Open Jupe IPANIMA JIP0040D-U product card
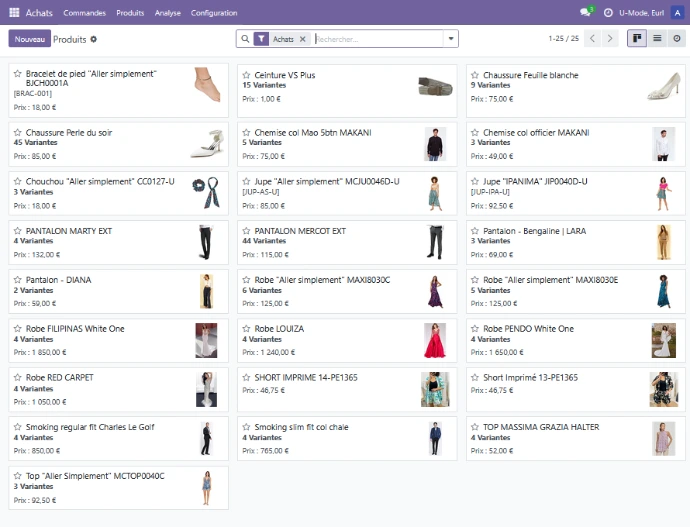This screenshot has height=527, width=690. (x=576, y=194)
